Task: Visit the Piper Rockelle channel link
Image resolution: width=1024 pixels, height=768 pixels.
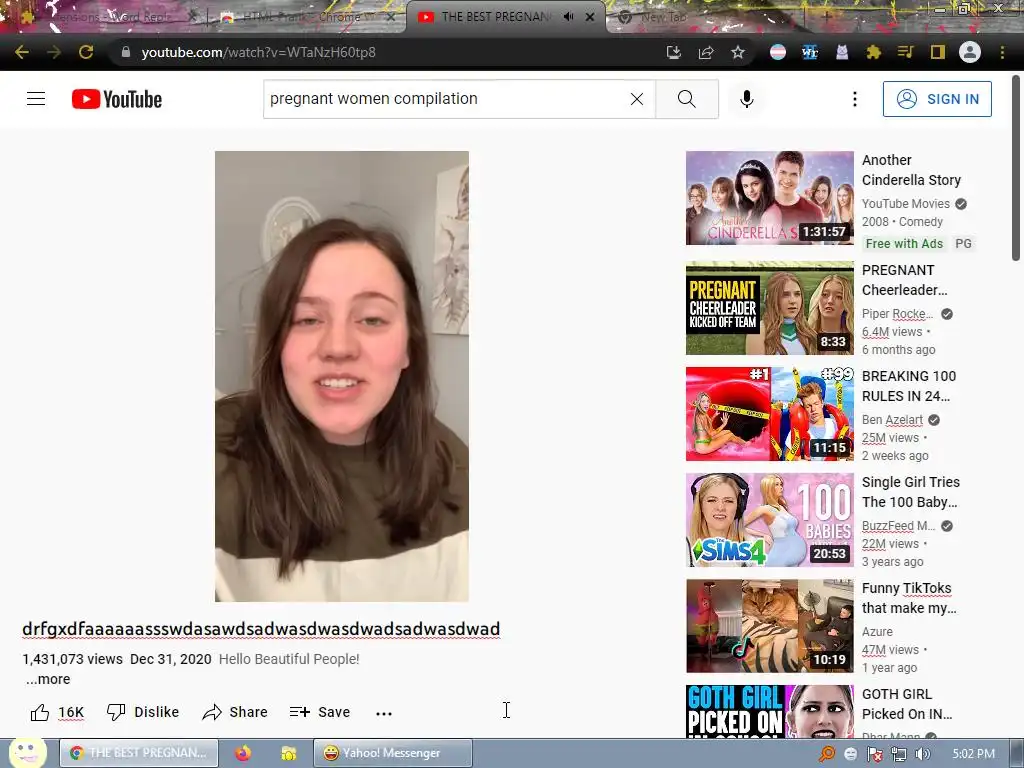Action: click(897, 314)
